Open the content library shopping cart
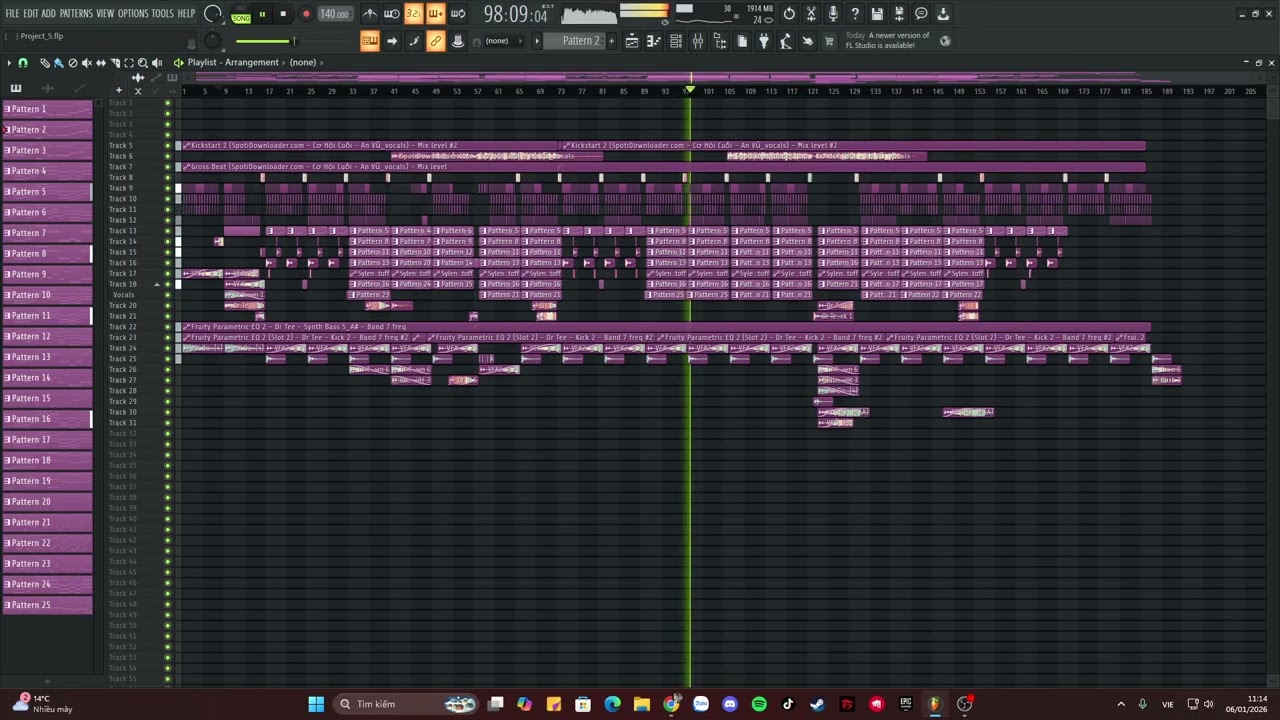Viewport: 1280px width, 720px height. point(829,41)
